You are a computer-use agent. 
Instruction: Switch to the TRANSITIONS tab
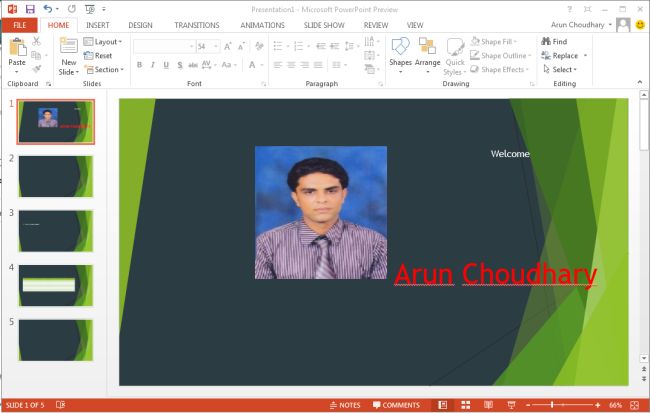[196, 25]
